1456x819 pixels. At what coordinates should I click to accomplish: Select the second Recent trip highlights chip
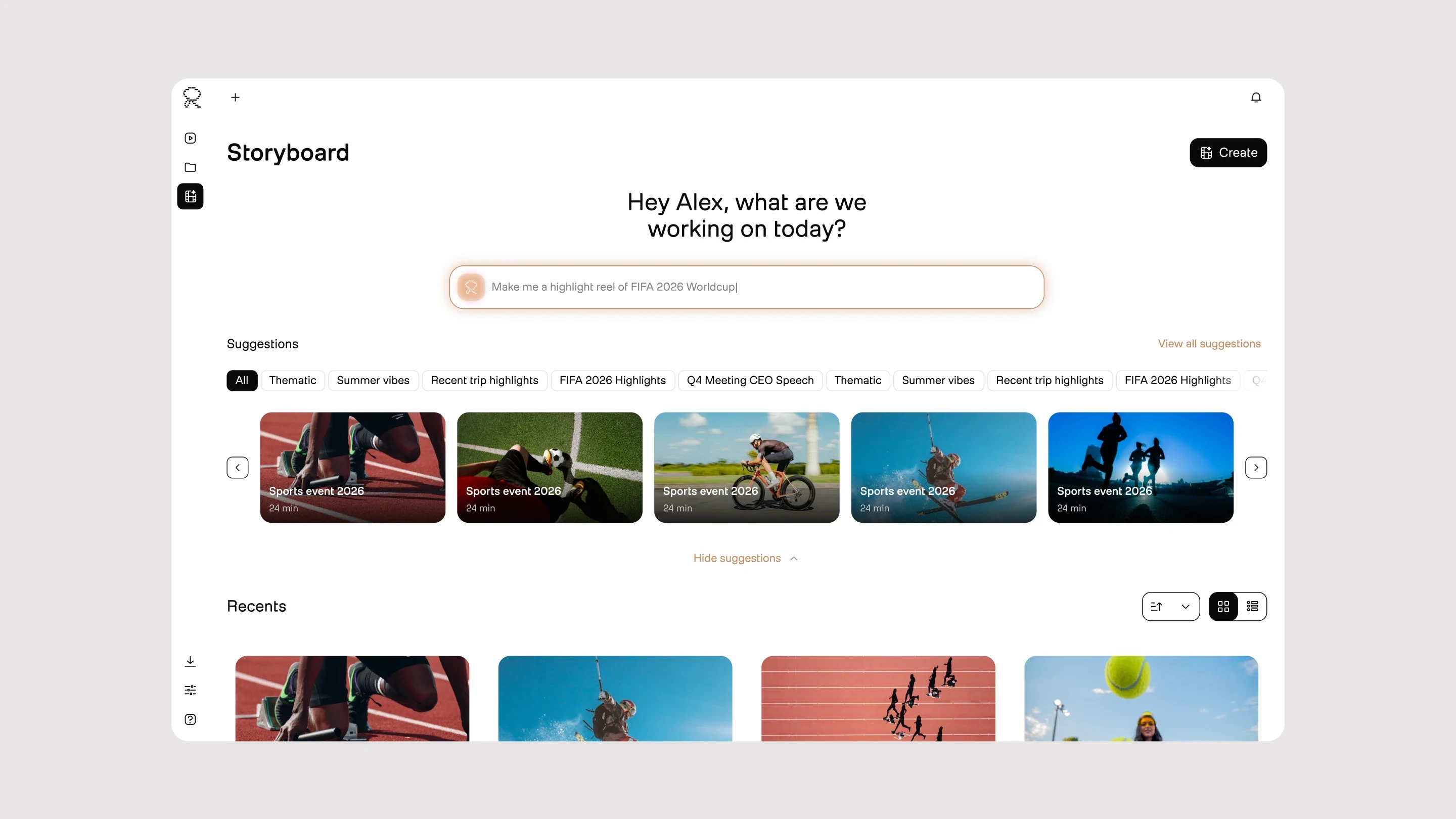pyautogui.click(x=1050, y=380)
